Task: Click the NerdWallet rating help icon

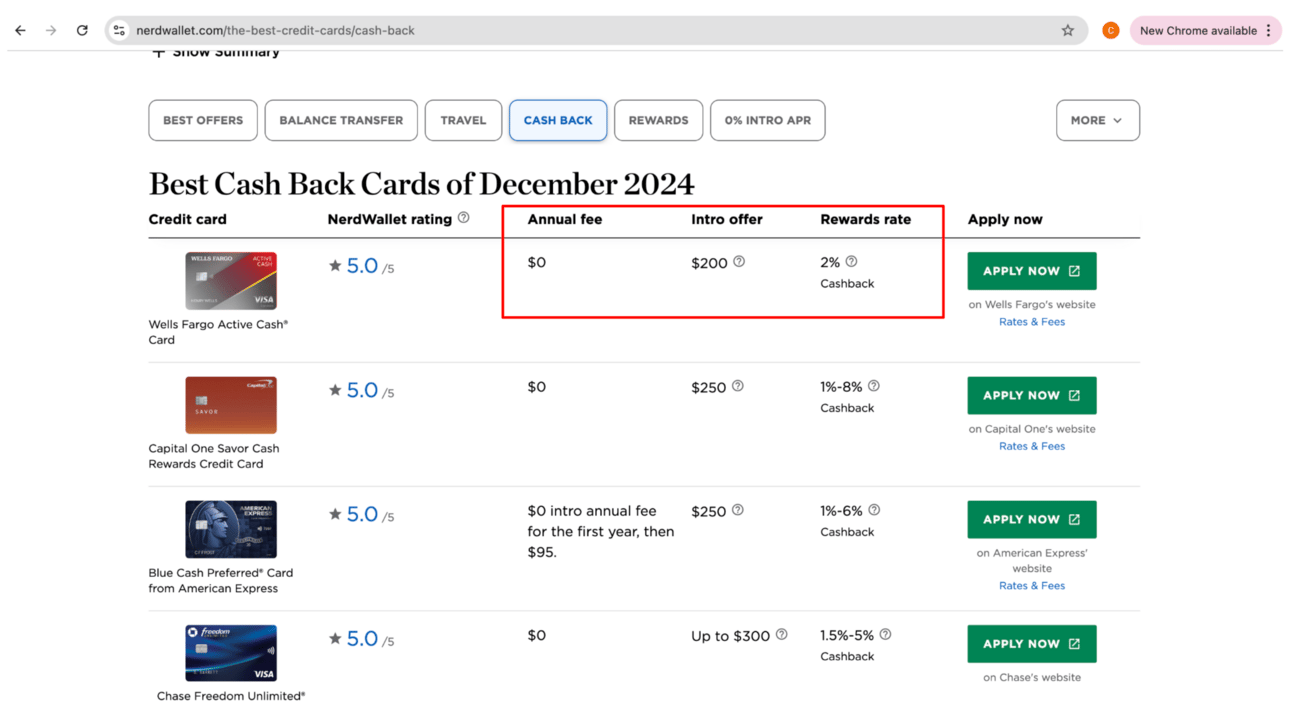Action: pos(463,218)
